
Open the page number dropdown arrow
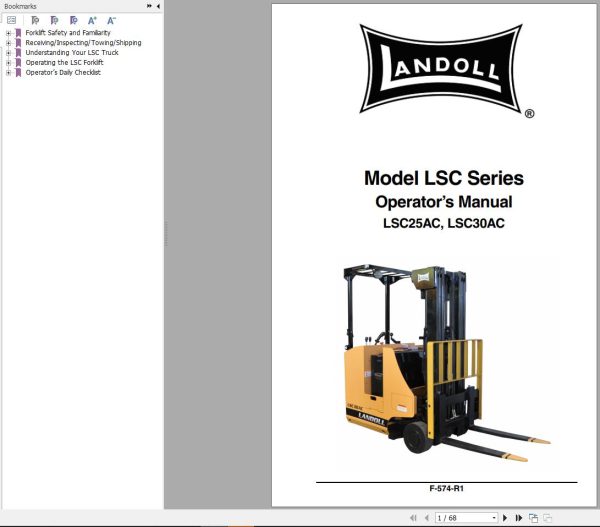494,518
